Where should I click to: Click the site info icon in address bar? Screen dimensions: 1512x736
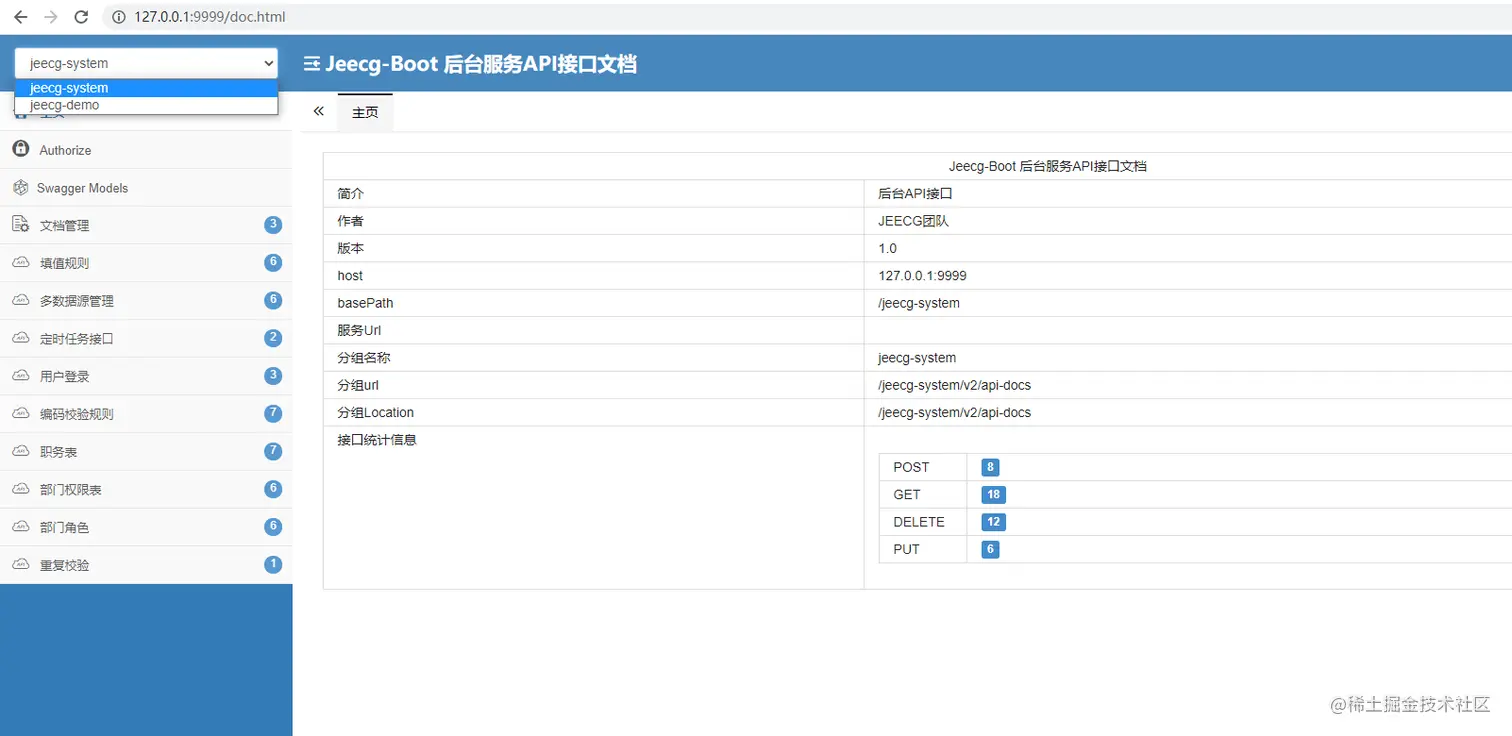[119, 17]
